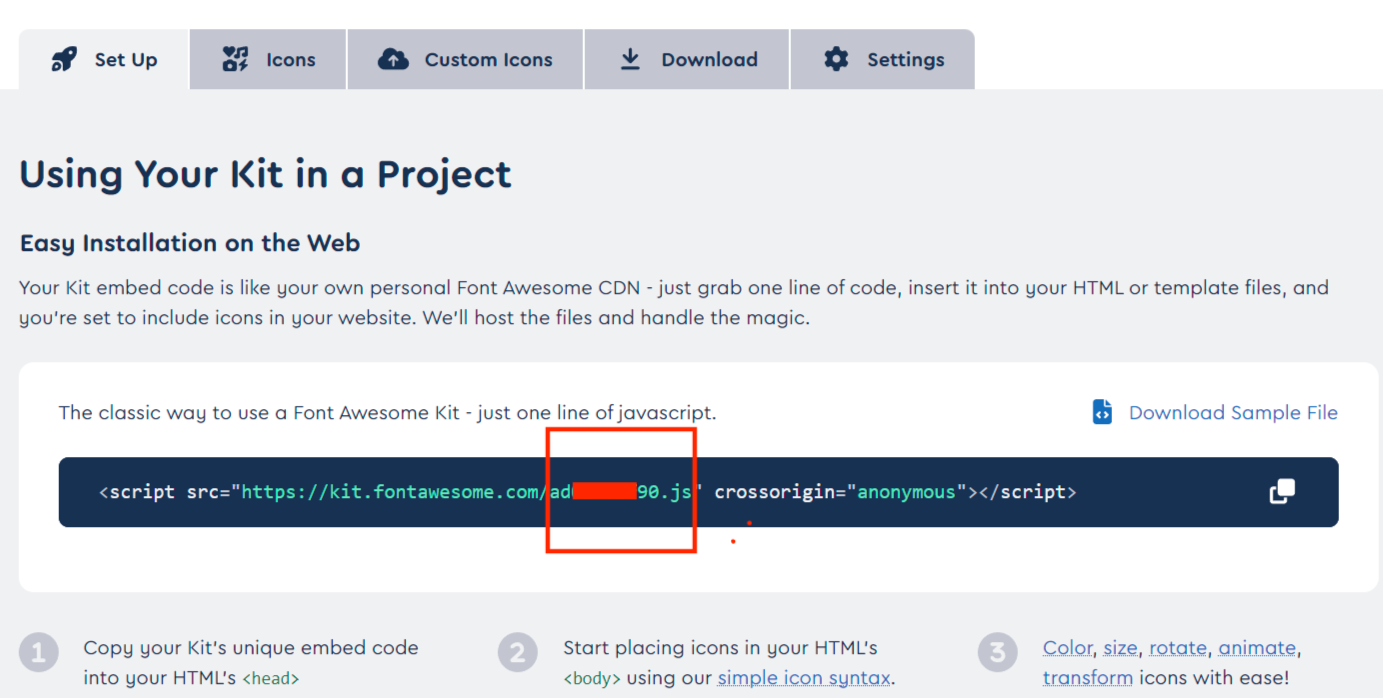The width and height of the screenshot is (1383, 698).
Task: Follow the animate link
Action: (x=1257, y=648)
